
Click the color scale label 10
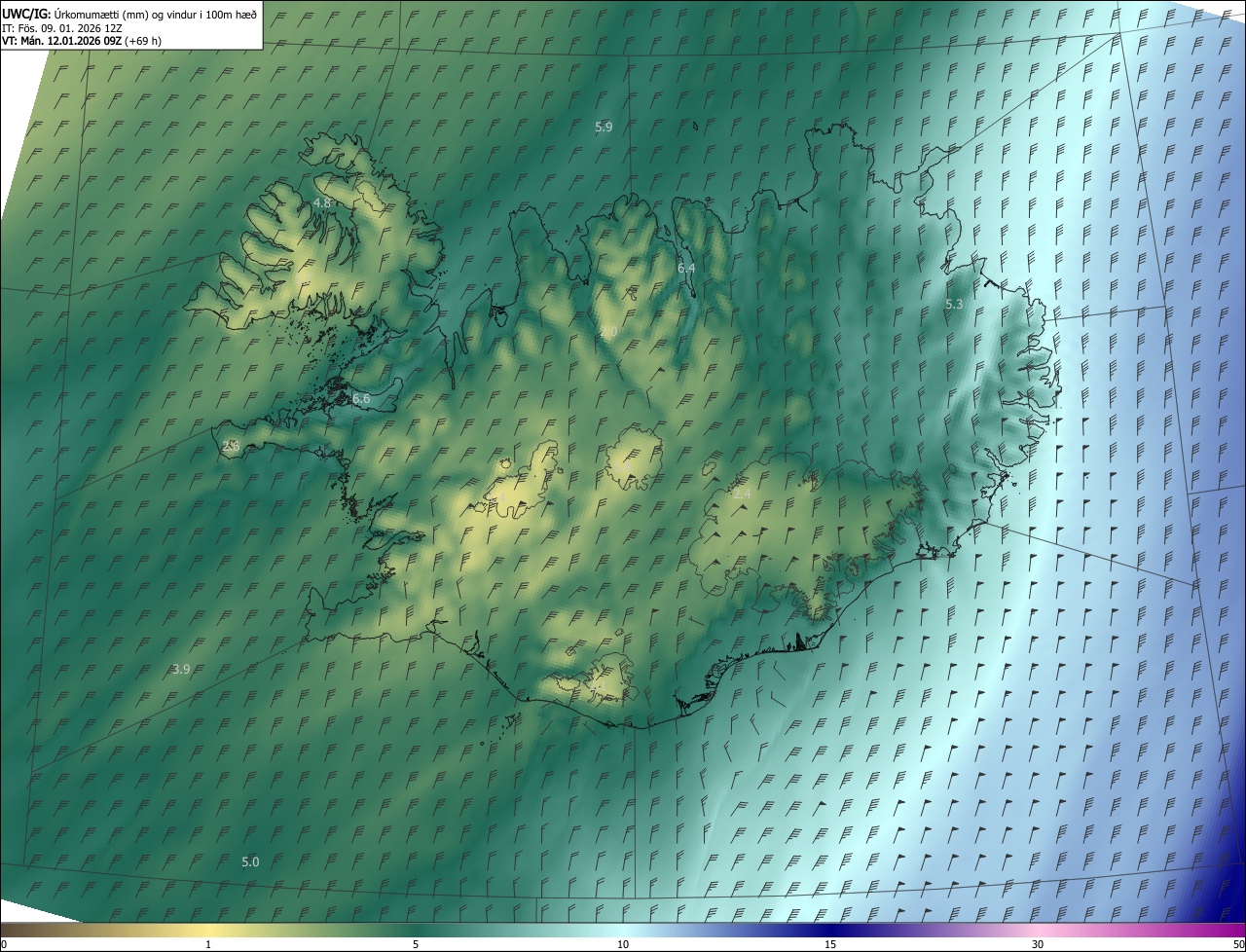pyautogui.click(x=623, y=944)
